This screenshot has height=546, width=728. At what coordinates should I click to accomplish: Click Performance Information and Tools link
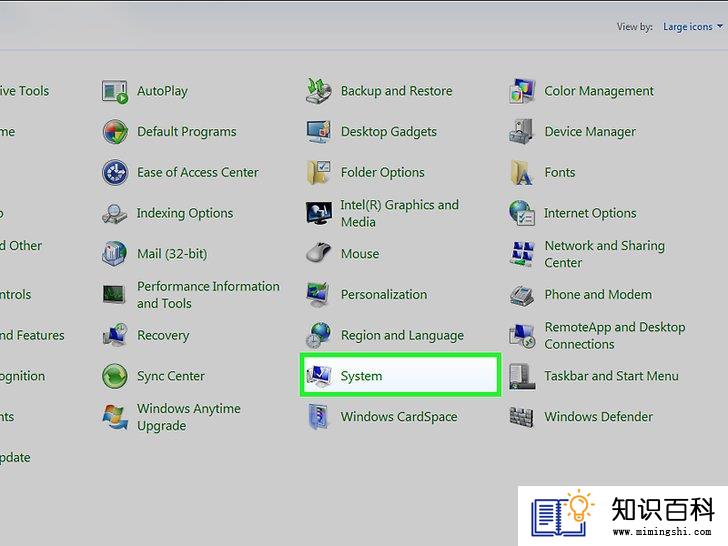tap(208, 295)
